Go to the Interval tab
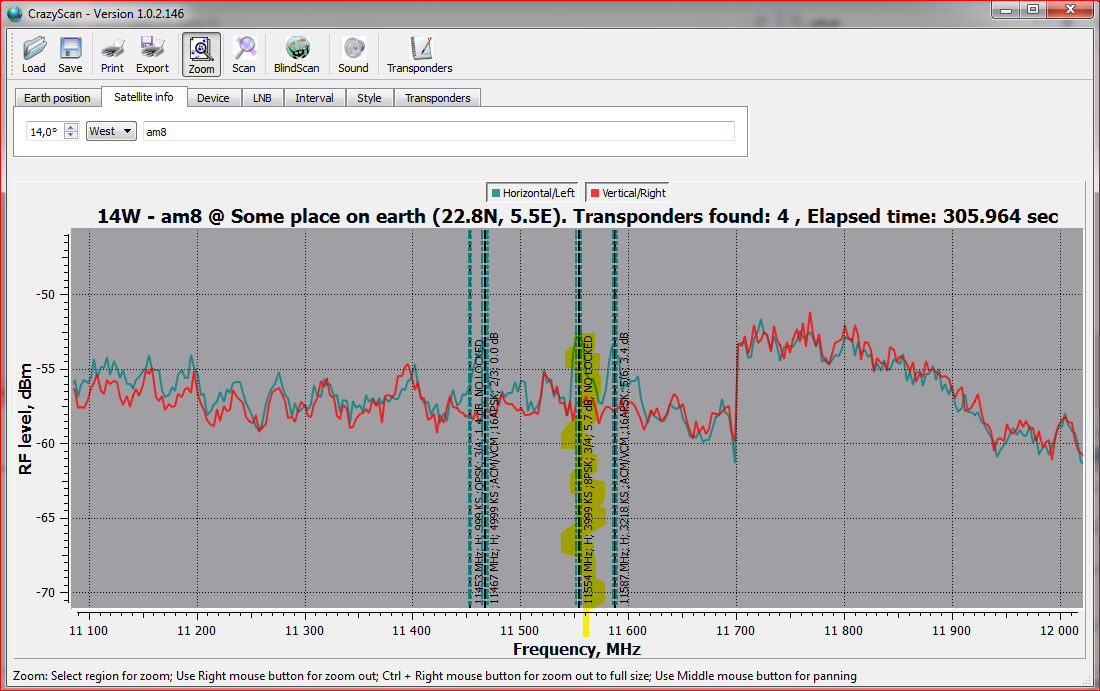1100x691 pixels. [x=314, y=98]
